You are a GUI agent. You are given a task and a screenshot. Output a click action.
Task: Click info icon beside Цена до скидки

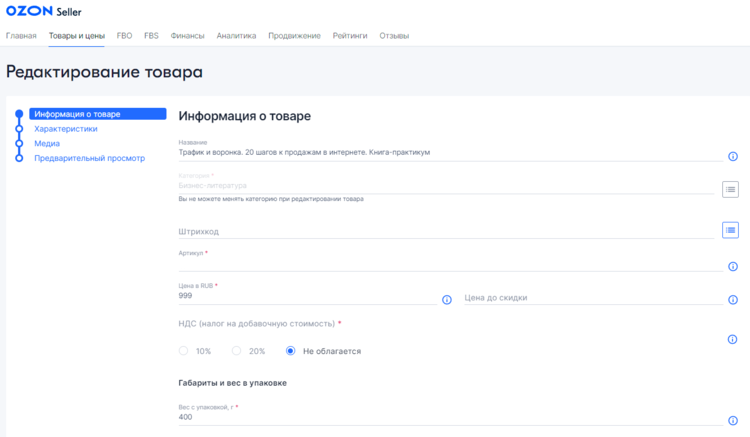732,300
